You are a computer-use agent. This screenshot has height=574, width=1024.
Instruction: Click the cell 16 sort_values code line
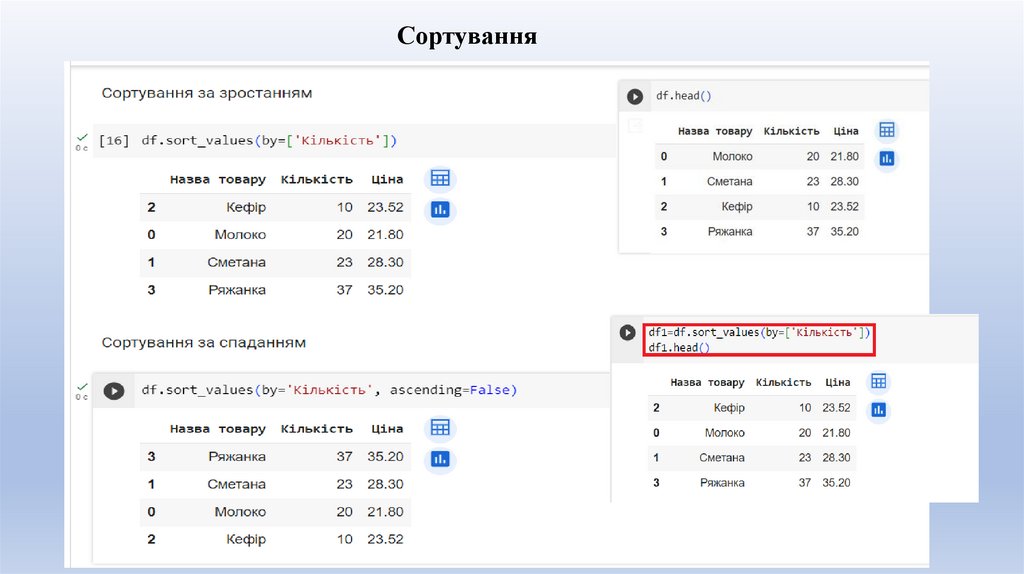[269, 141]
